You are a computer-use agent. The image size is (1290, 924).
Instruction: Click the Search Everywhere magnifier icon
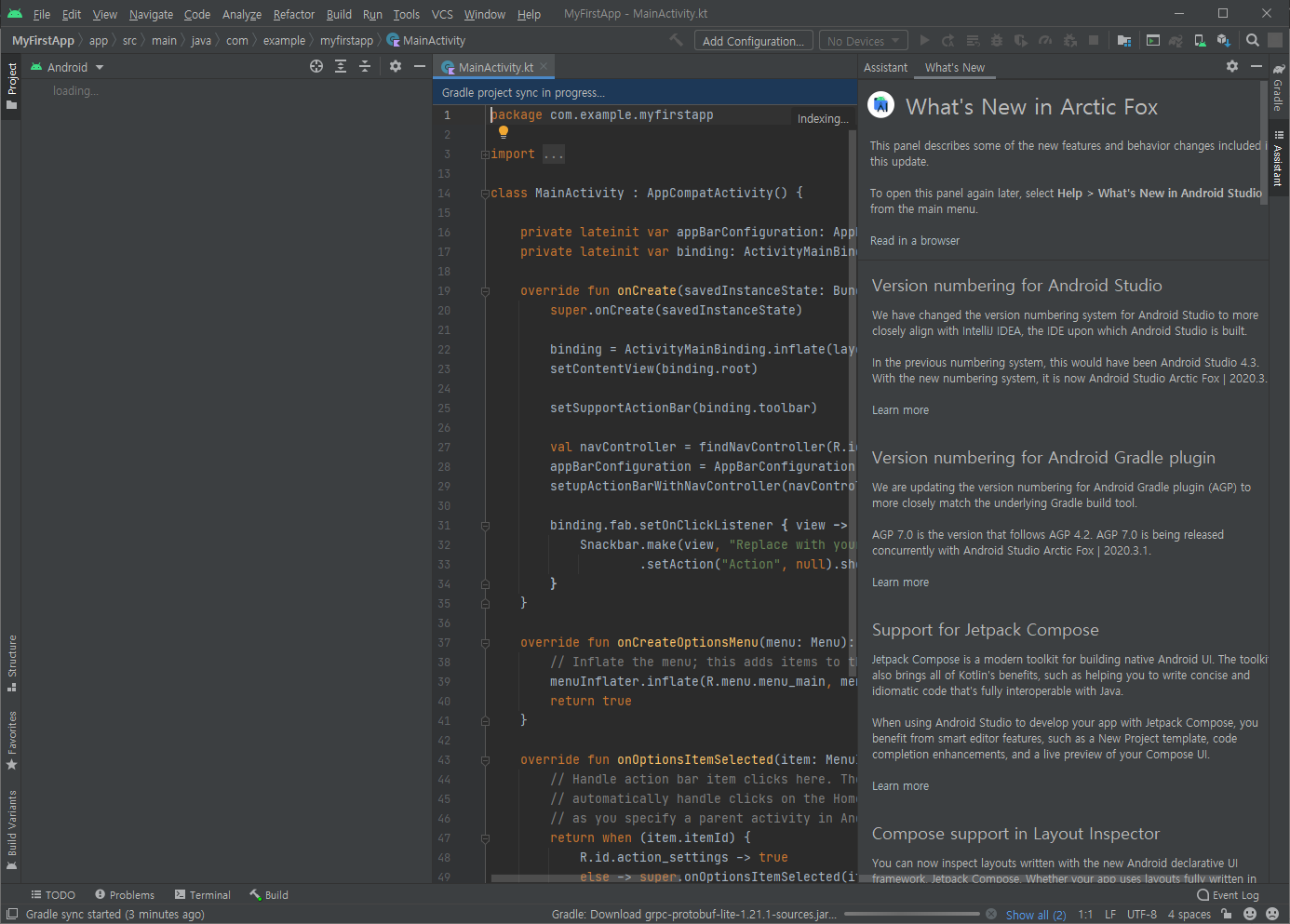pos(1253,40)
